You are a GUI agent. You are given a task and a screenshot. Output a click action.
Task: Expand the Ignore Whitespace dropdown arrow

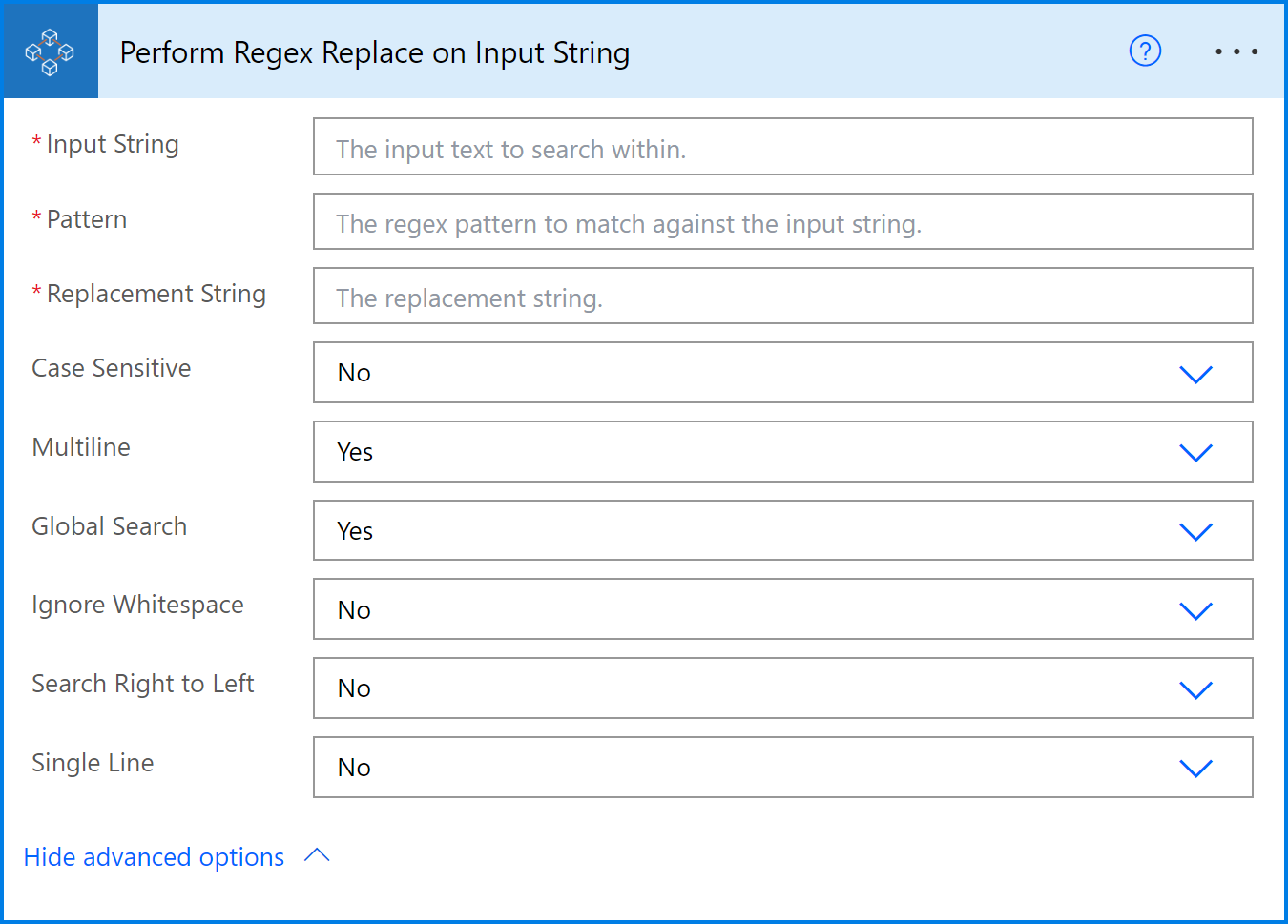click(1195, 610)
